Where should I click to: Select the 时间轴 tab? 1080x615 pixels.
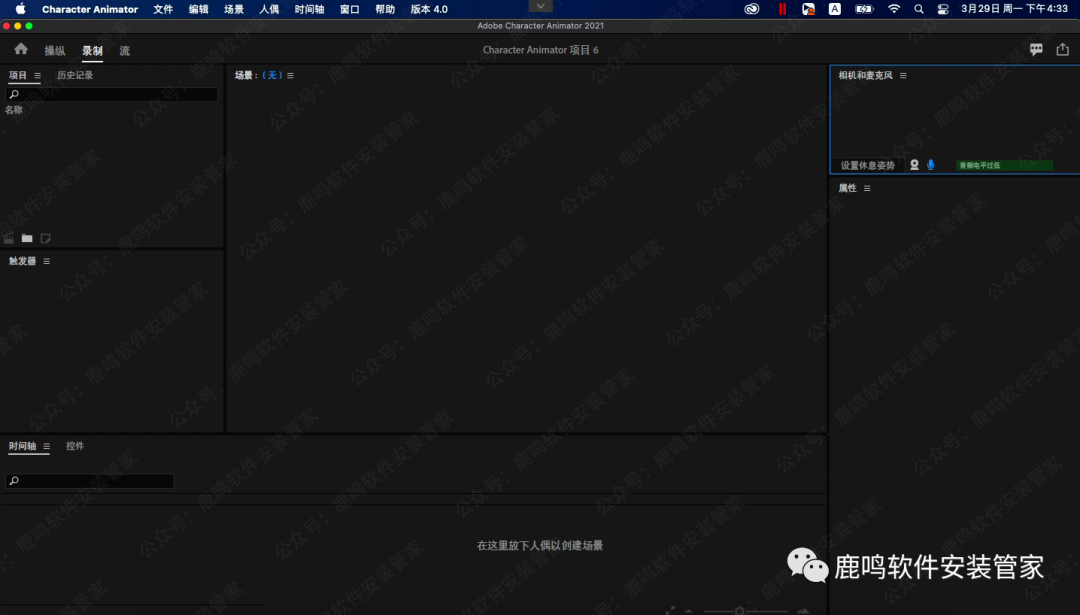click(x=22, y=446)
